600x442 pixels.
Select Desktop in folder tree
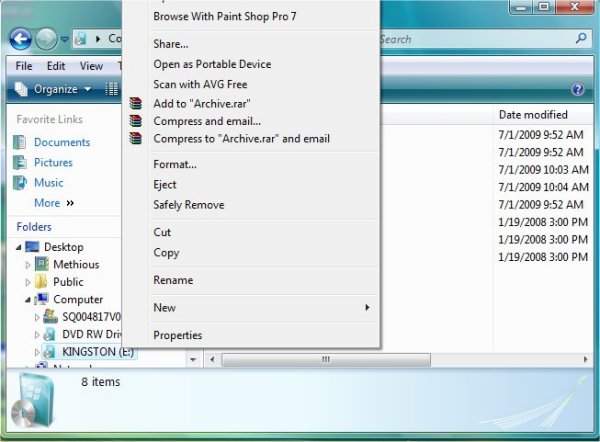tap(64, 247)
